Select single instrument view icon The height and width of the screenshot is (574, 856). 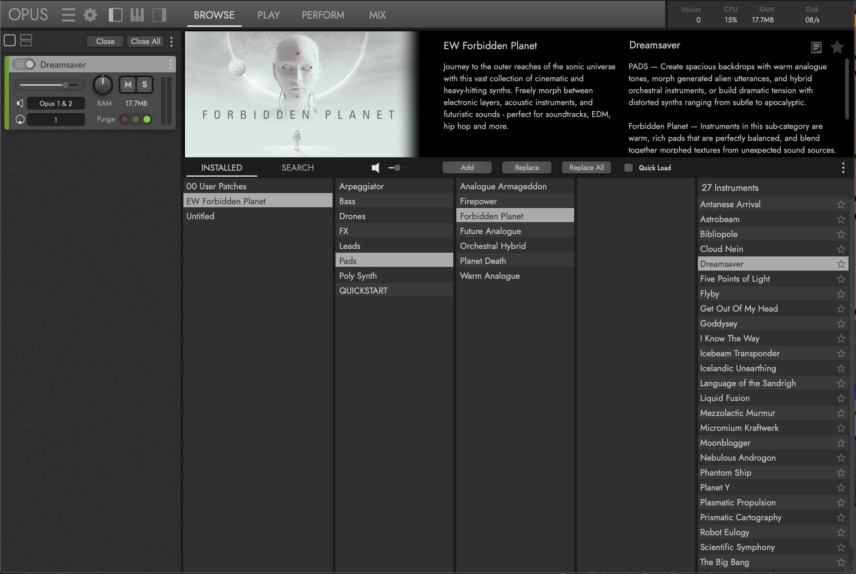tap(10, 40)
